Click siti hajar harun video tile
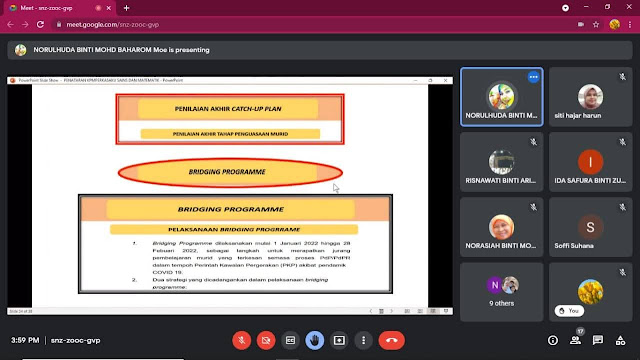Image resolution: width=640 pixels, height=360 pixels. pyautogui.click(x=590, y=97)
